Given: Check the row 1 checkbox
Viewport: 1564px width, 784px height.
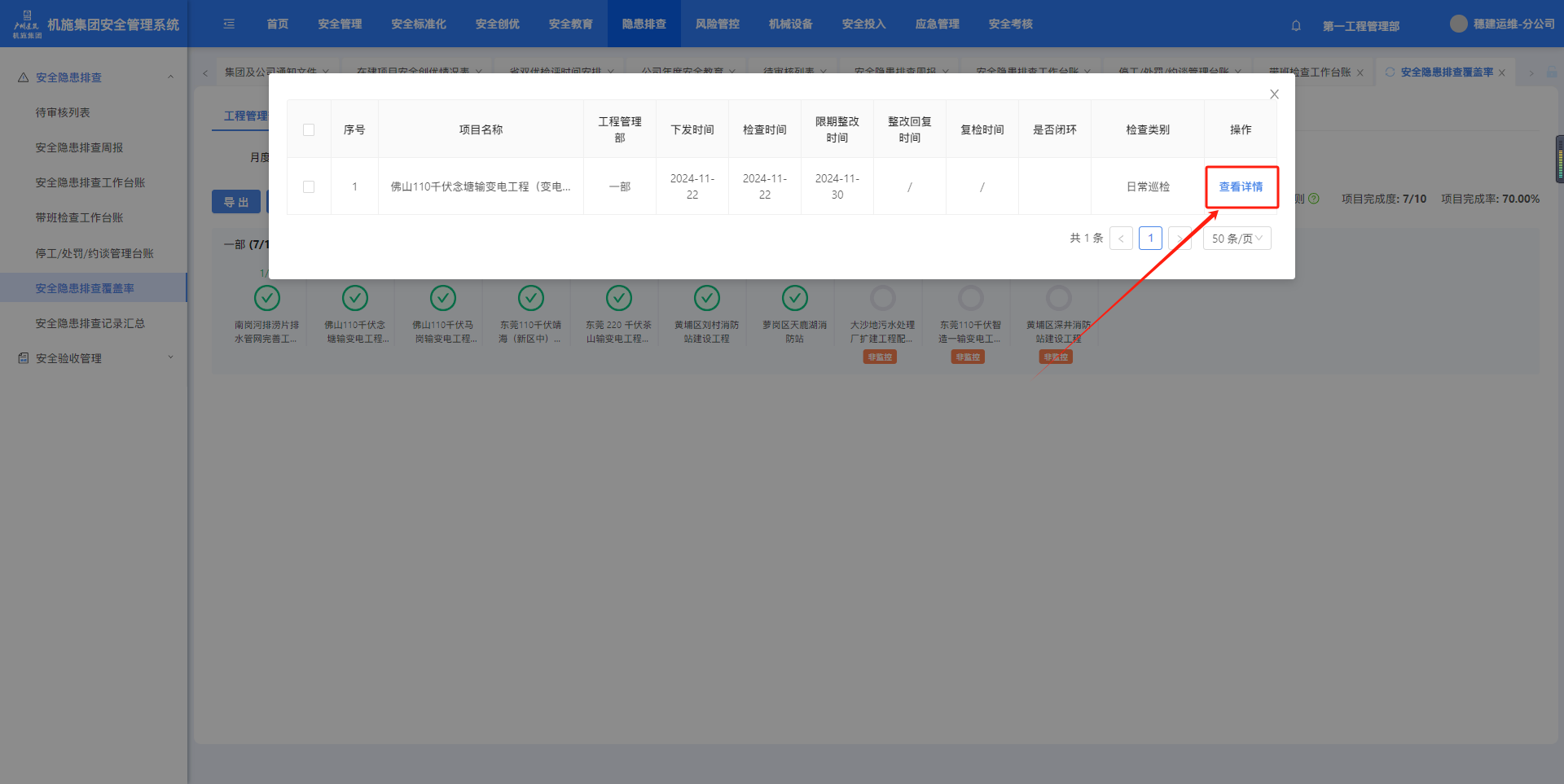Looking at the screenshot, I should click(x=309, y=186).
